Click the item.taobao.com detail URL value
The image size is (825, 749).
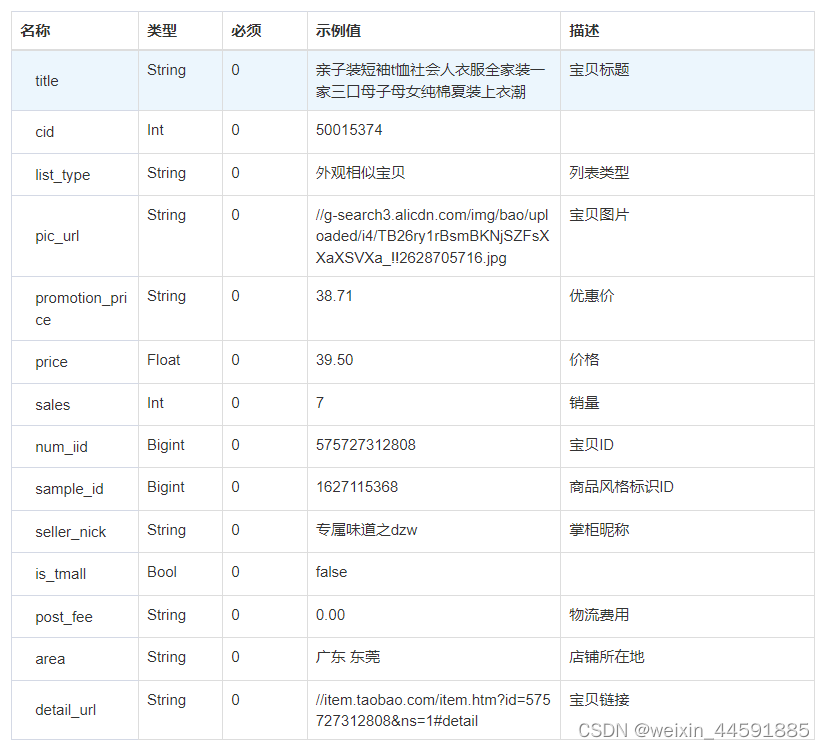click(433, 711)
